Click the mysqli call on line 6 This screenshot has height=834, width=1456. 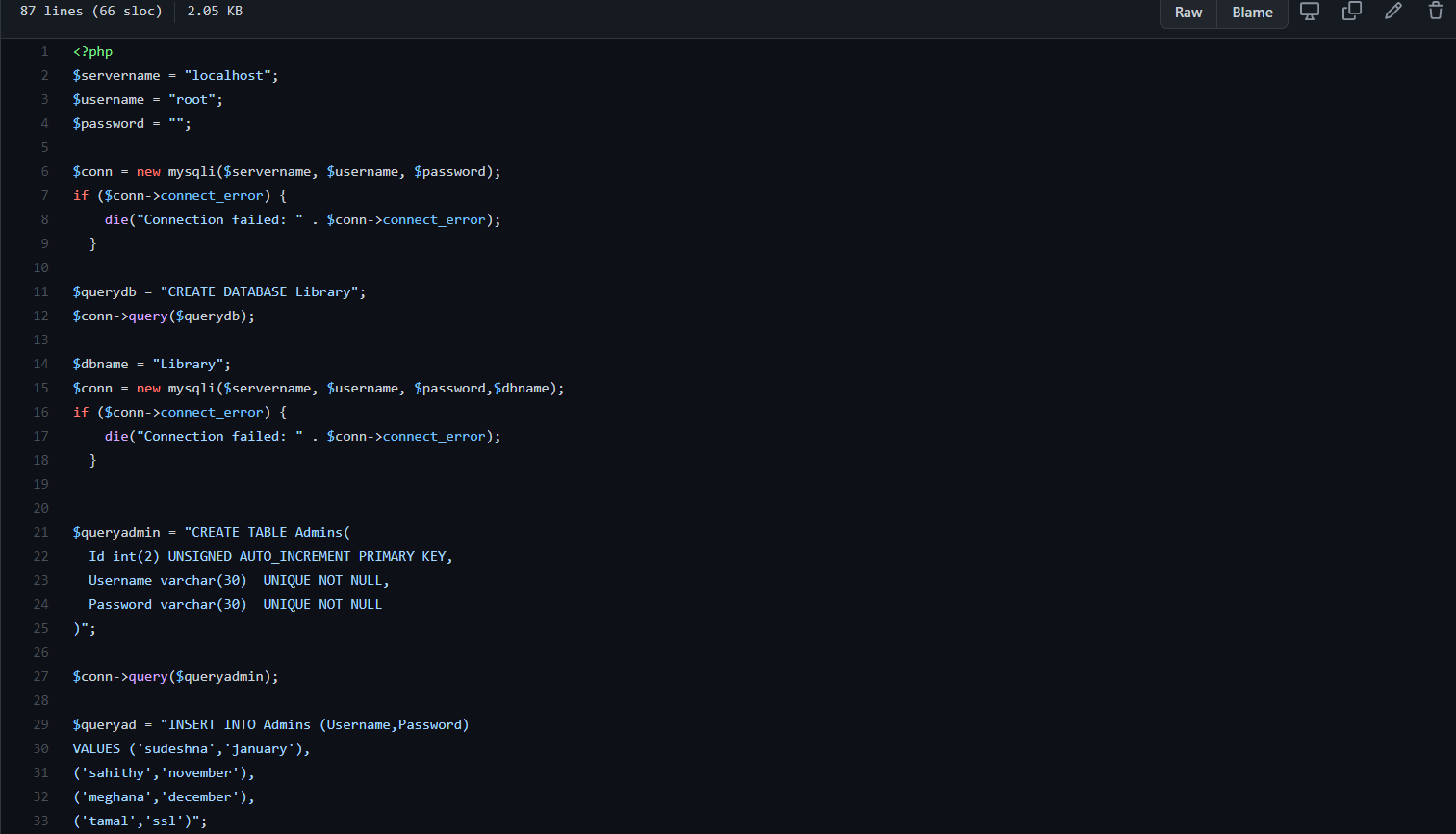point(192,171)
